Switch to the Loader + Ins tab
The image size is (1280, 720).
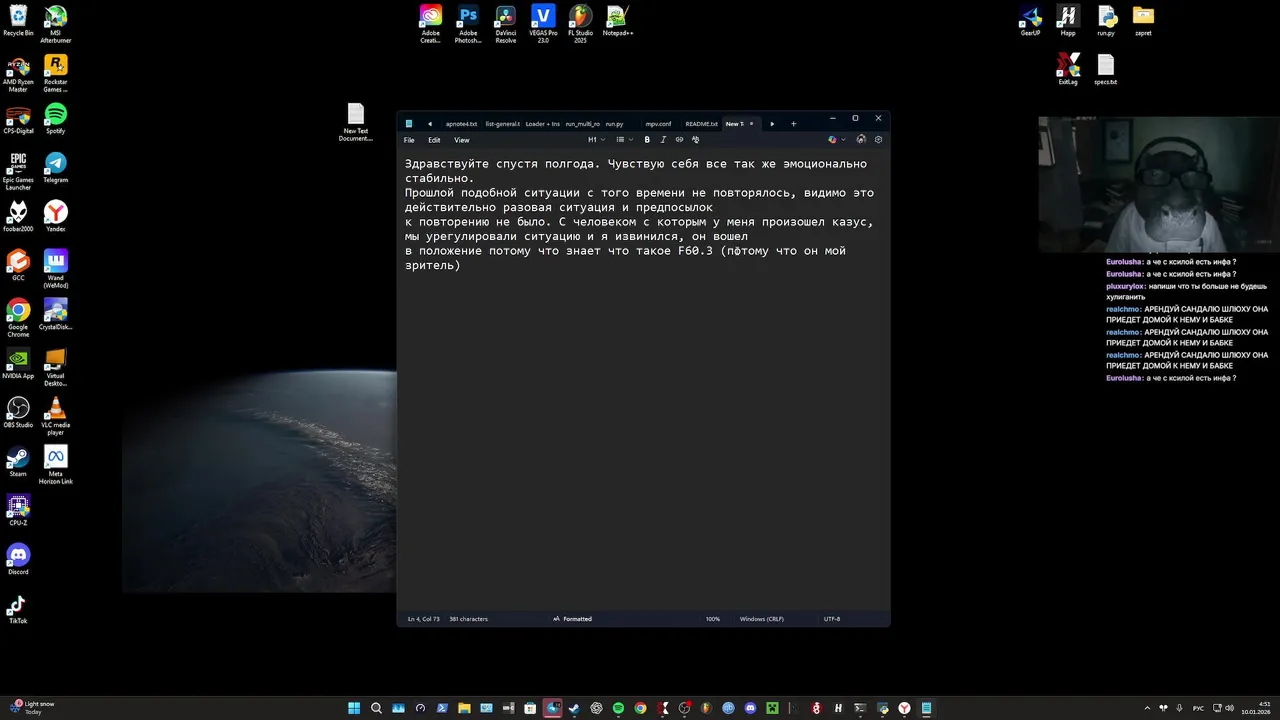tap(542, 124)
